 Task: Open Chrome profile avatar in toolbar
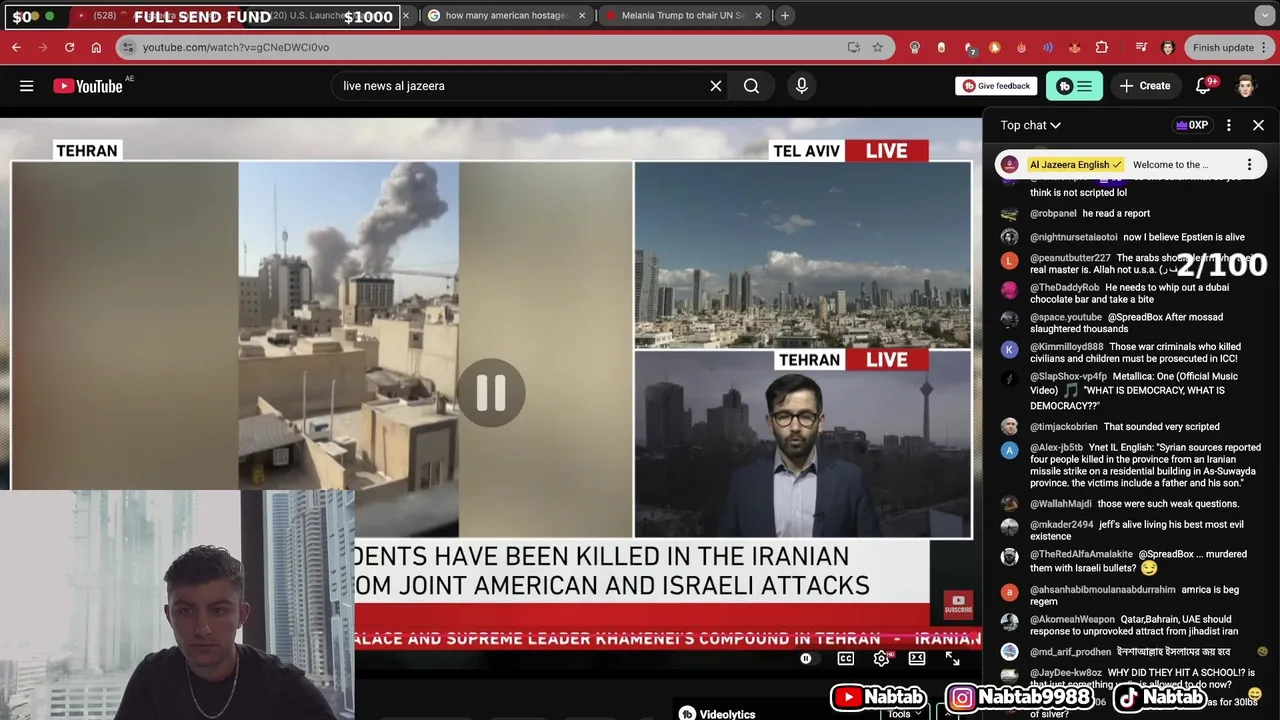(1167, 47)
